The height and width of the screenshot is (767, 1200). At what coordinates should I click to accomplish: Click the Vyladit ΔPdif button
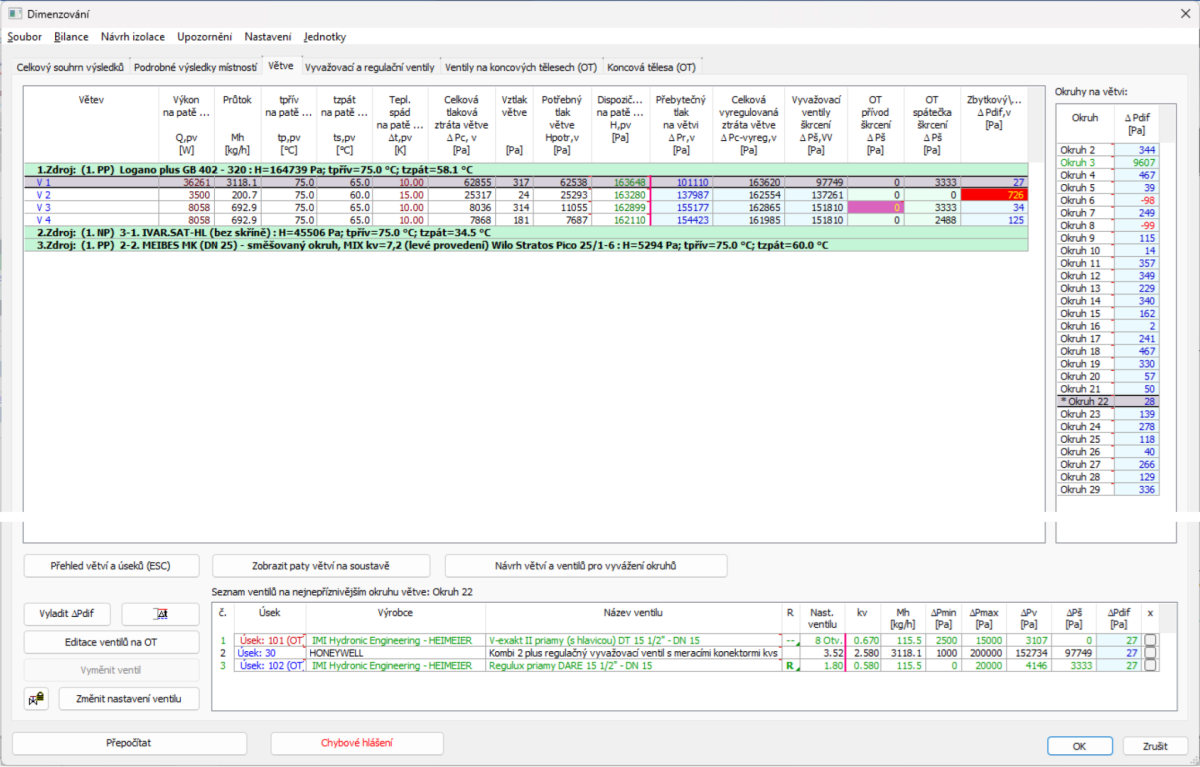click(x=68, y=614)
